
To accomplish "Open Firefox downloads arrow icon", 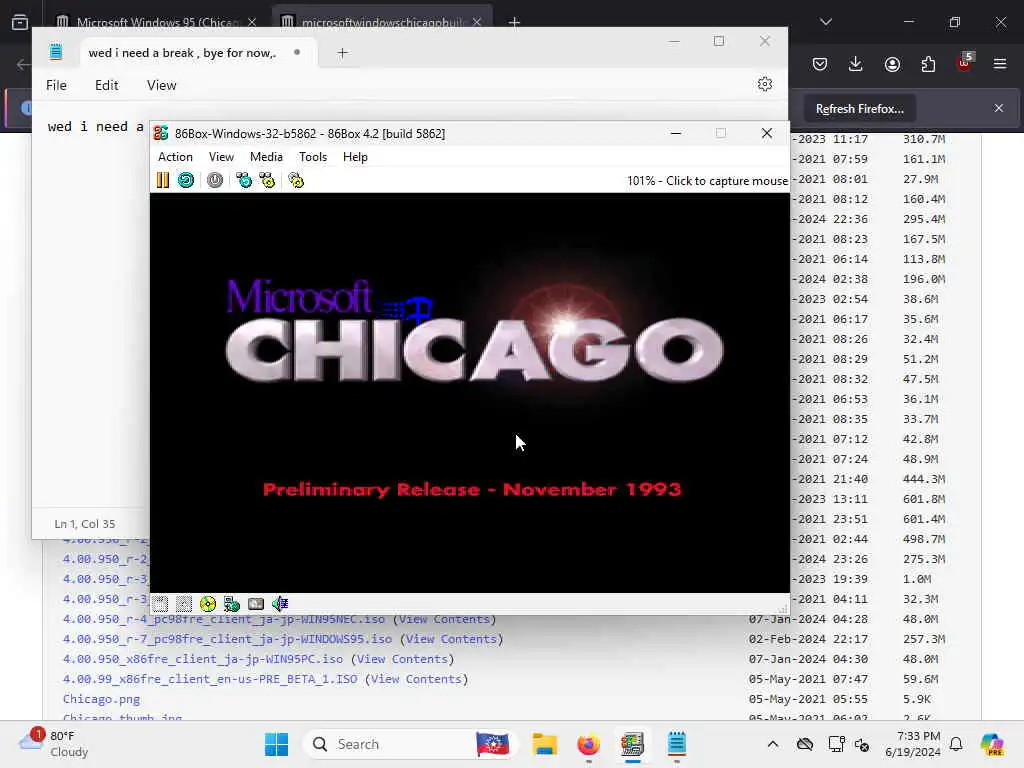I will (856, 64).
